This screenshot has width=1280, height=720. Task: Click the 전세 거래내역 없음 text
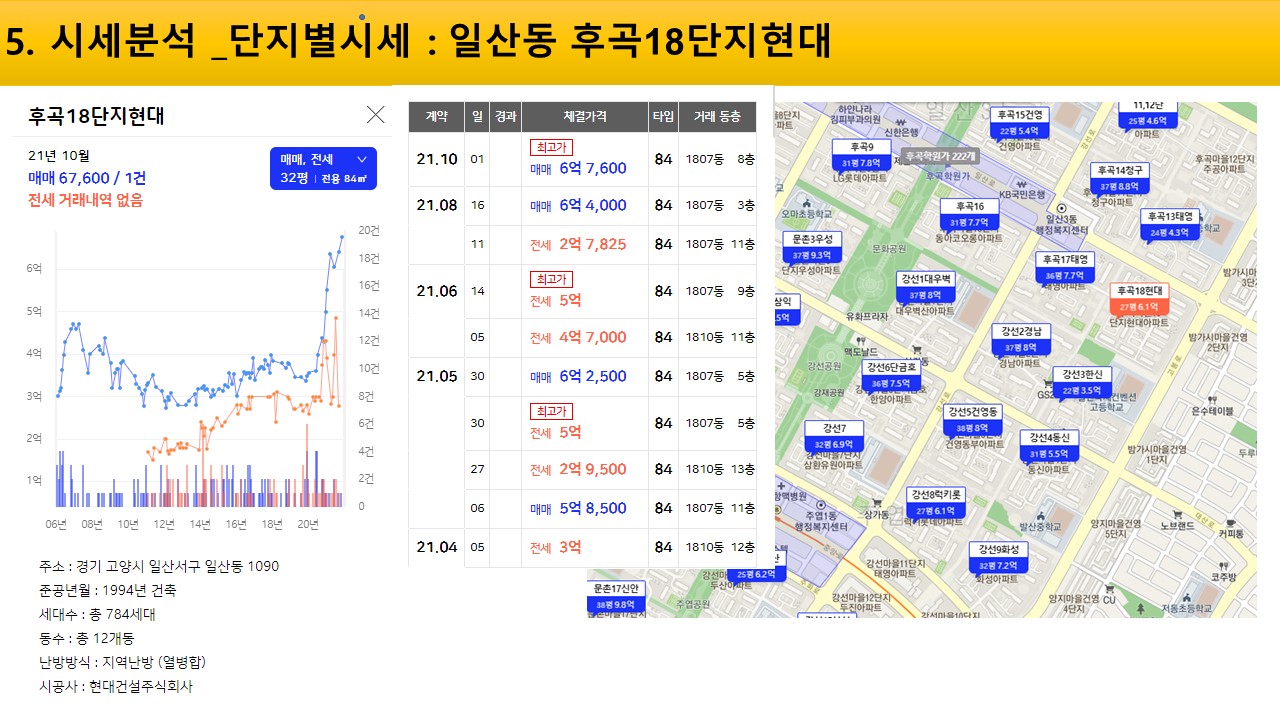click(86, 200)
